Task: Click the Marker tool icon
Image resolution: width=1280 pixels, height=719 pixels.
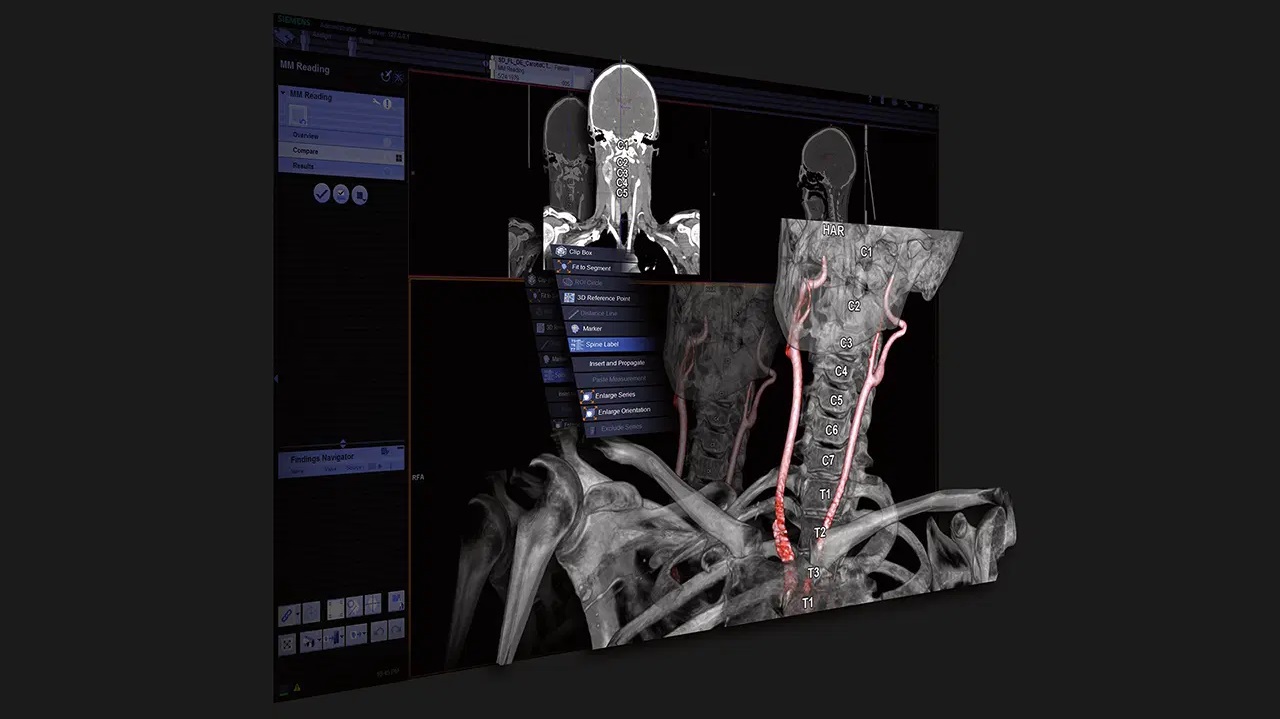Action: (574, 328)
